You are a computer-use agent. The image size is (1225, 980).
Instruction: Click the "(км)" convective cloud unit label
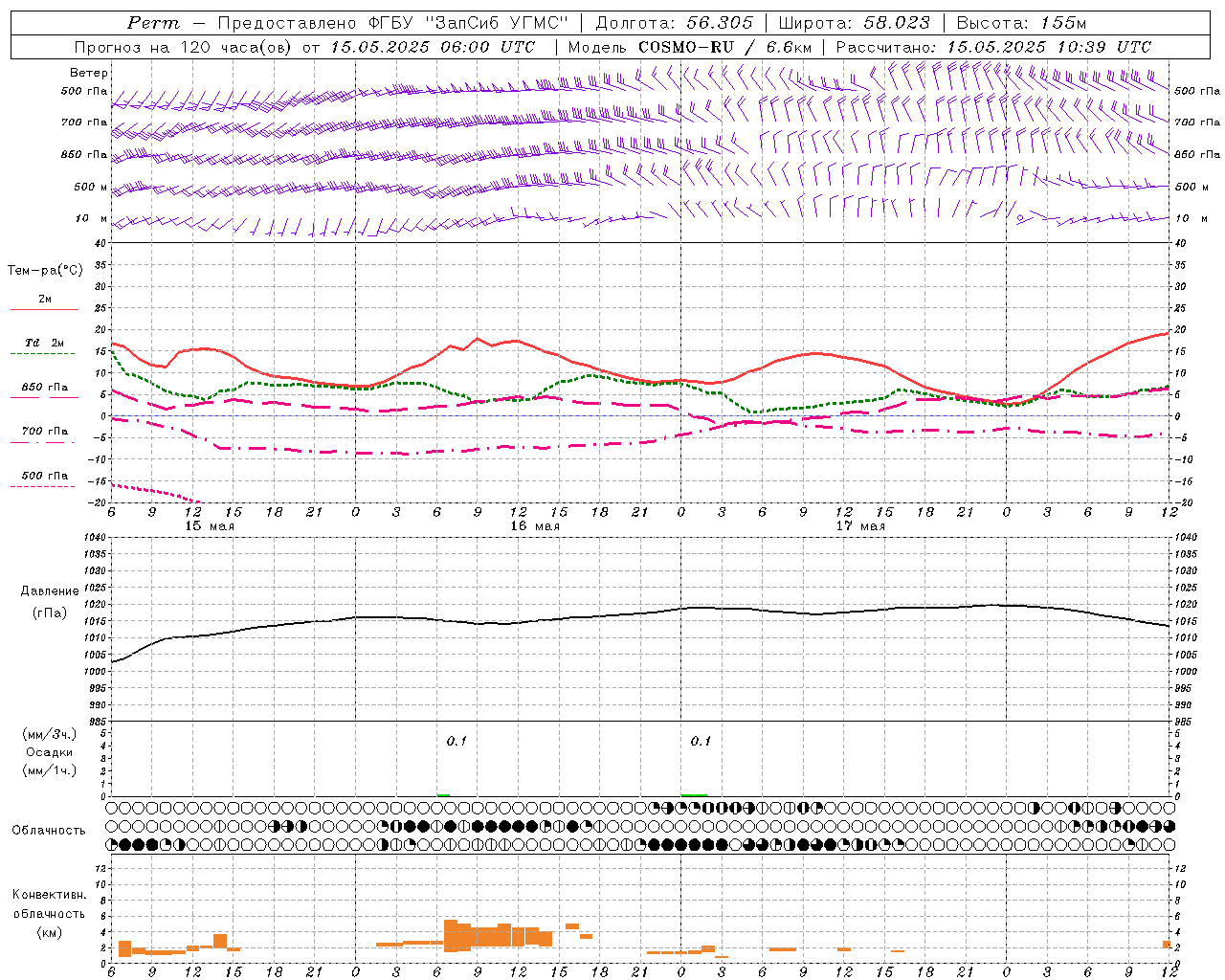(49, 932)
